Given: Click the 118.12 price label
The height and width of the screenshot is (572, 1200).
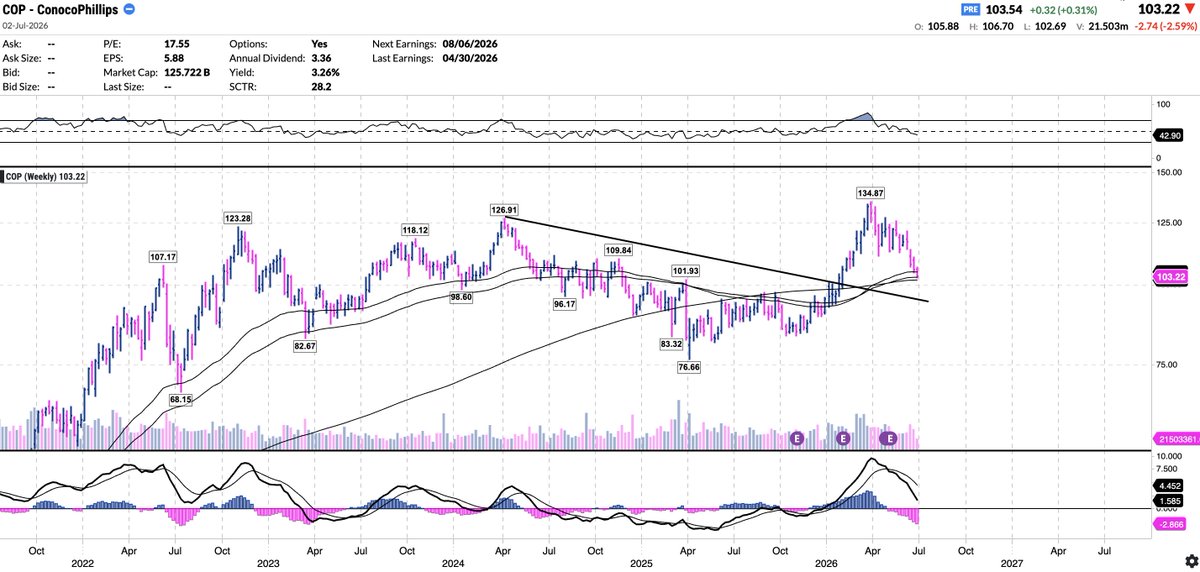Looking at the screenshot, I should pos(416,230).
